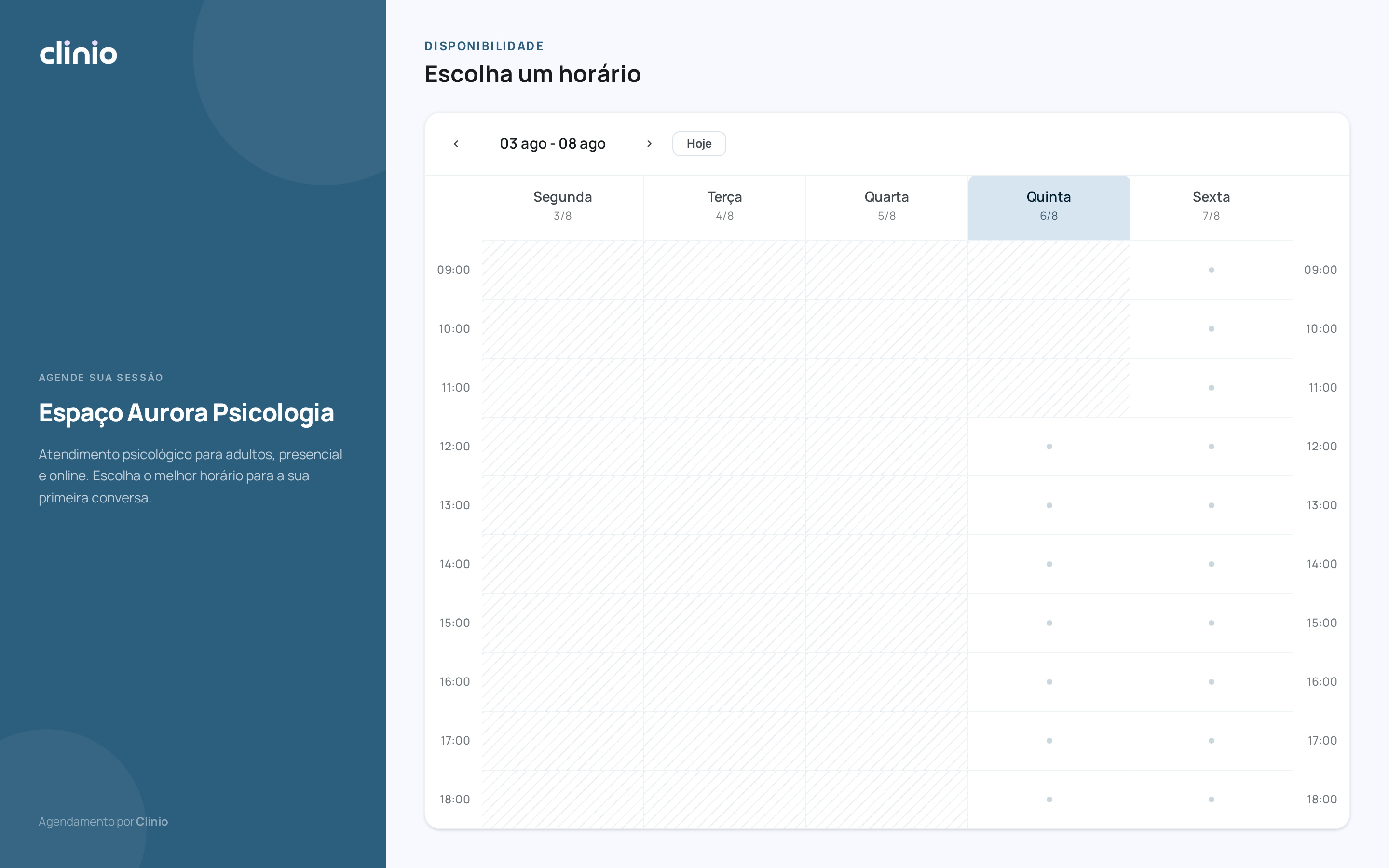Select the Sexta 7/8 column header

[1211, 208]
